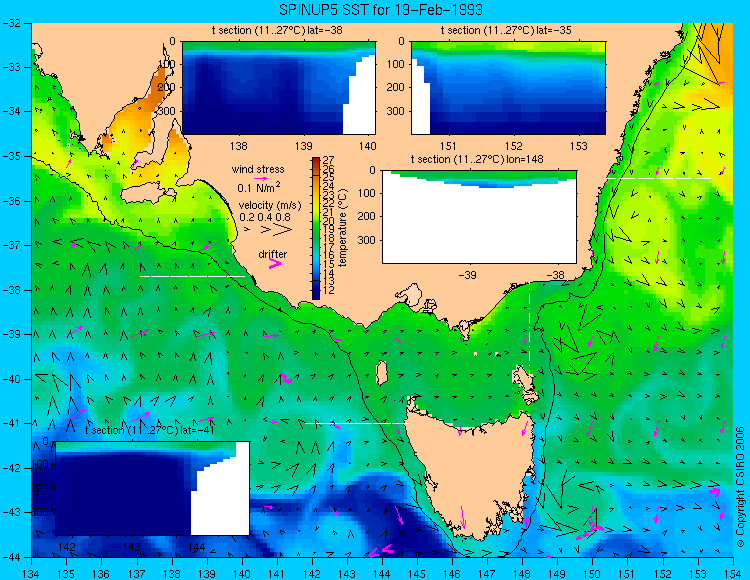Click the "t section (11..27°C) lat=-35" heading
Image resolution: width=750 pixels, height=580 pixels.
tap(506, 30)
